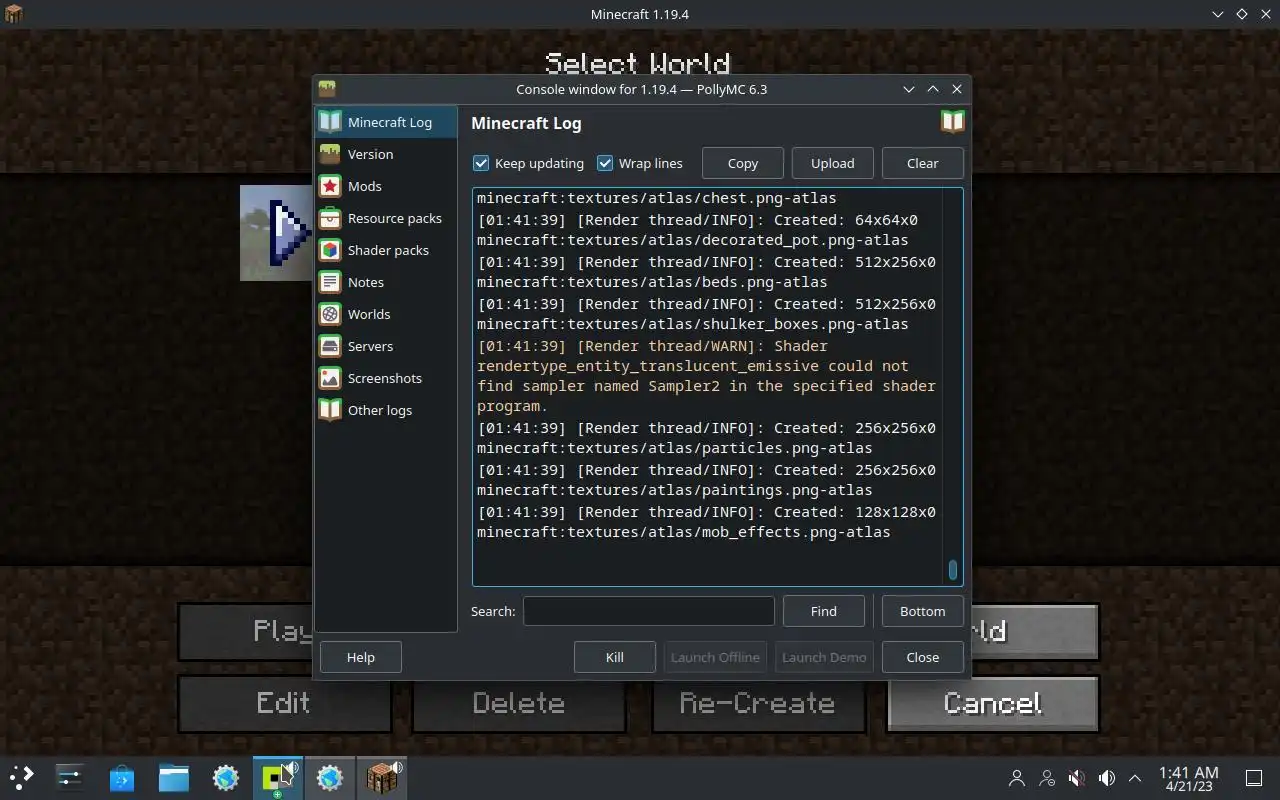Viewport: 1280px width, 800px height.
Task: Click the Worlds globe icon
Action: click(330, 314)
